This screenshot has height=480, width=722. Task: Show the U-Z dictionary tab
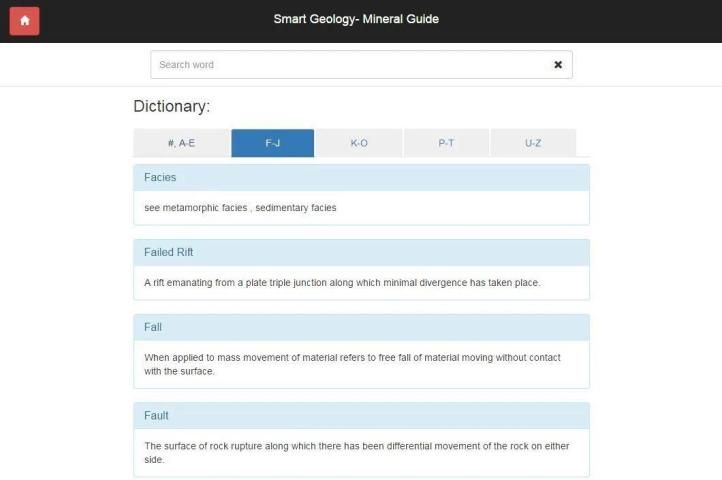(x=533, y=143)
